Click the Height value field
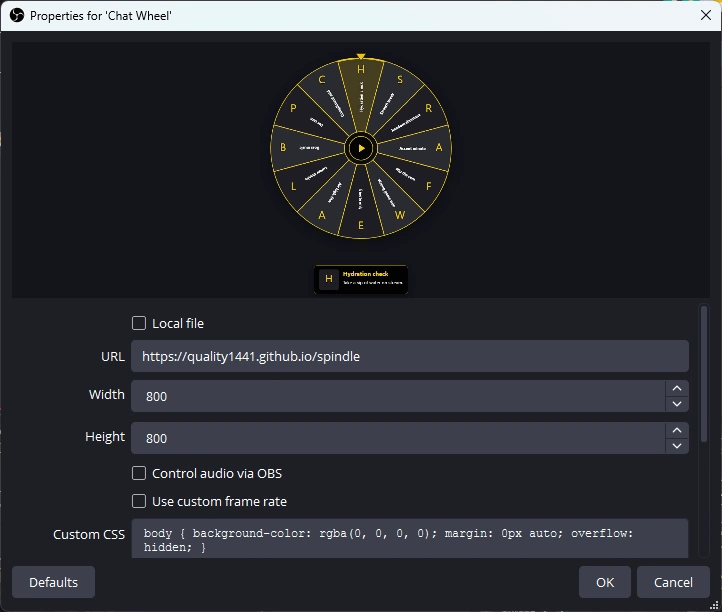 click(x=398, y=438)
